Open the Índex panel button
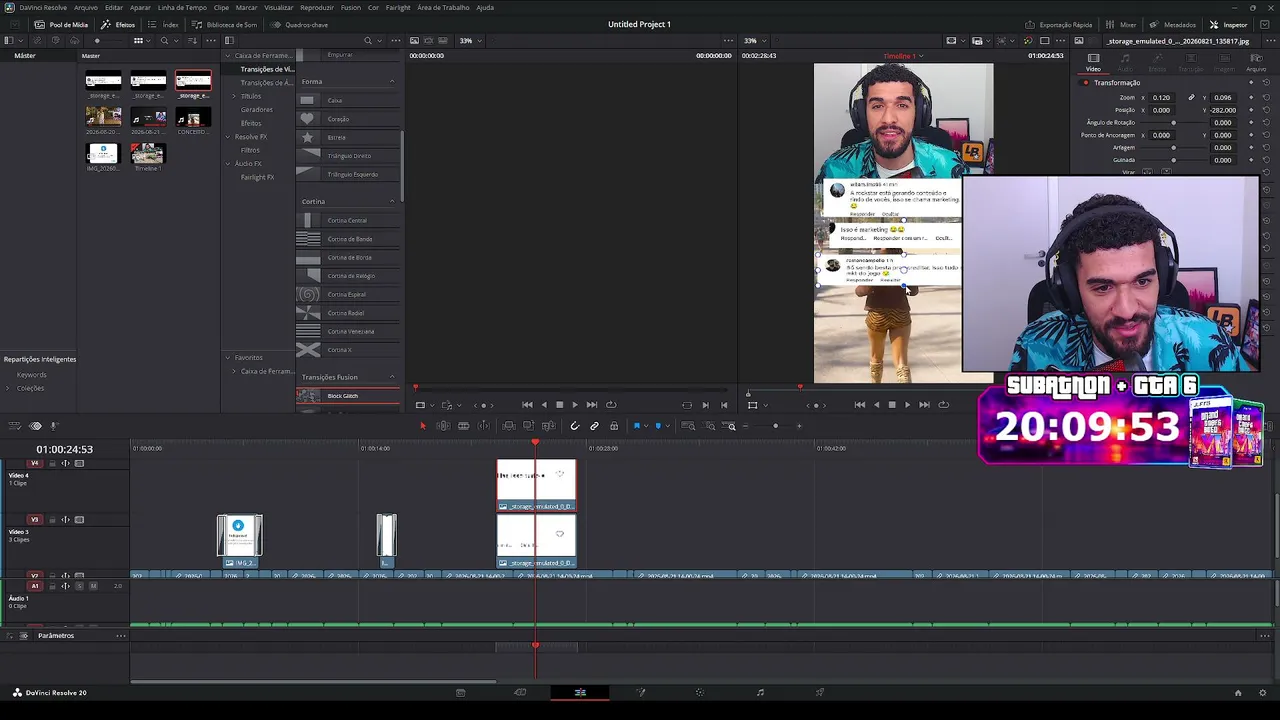Screen dimensions: 1280x720 (x=164, y=24)
